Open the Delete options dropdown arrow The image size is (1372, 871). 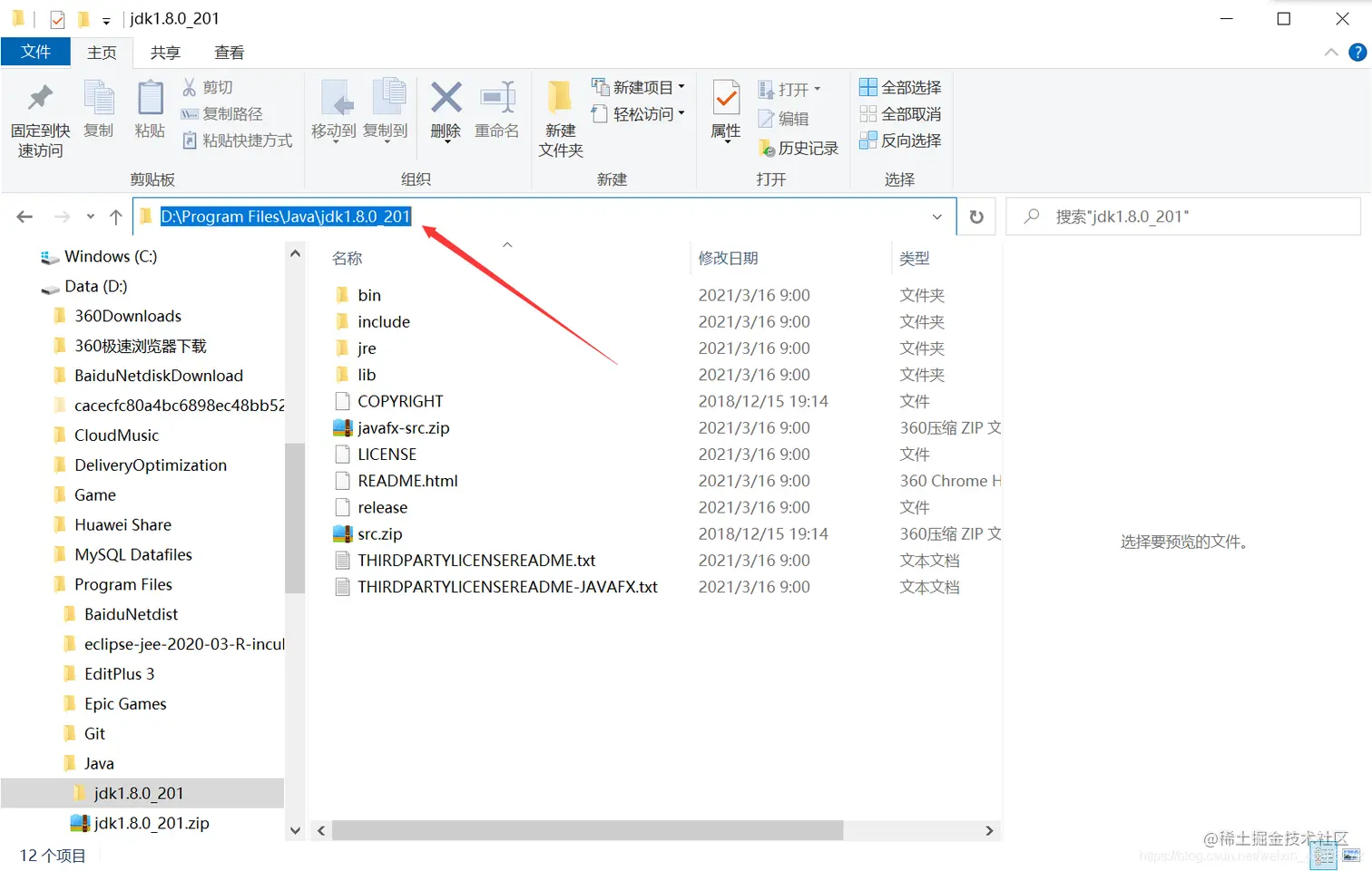click(446, 142)
